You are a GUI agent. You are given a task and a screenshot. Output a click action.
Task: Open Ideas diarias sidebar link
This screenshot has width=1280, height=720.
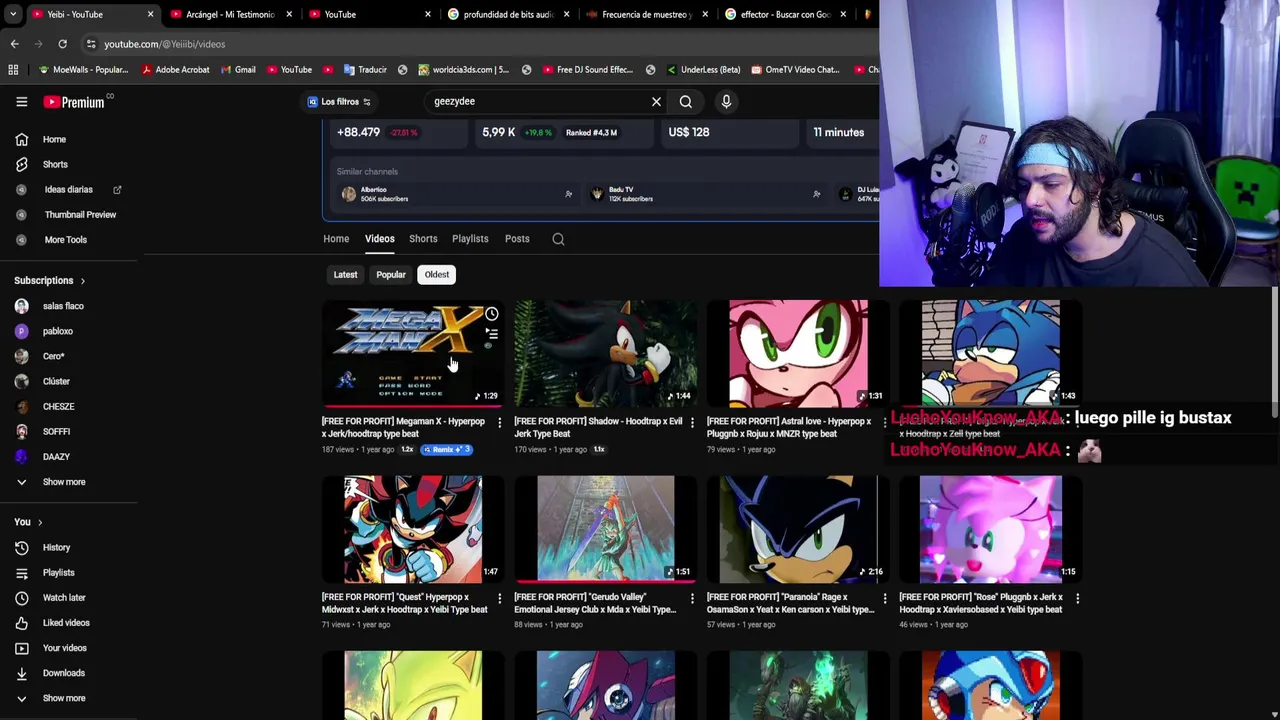coord(68,189)
